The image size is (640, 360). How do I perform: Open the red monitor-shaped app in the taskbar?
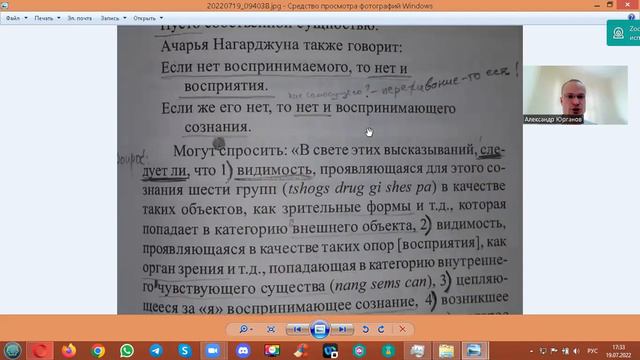point(272,351)
